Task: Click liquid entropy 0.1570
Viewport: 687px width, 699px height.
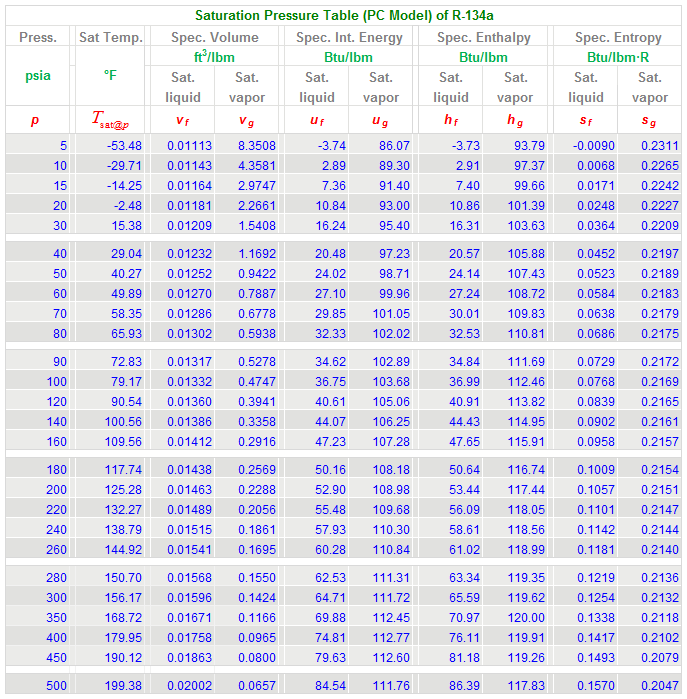Action: pyautogui.click(x=596, y=686)
